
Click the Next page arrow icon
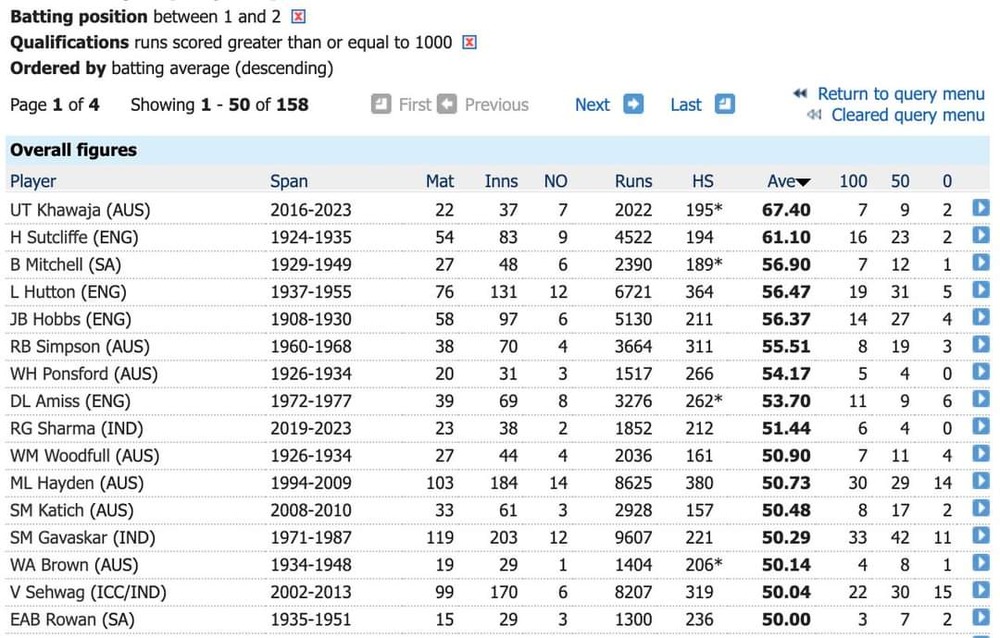click(x=633, y=104)
